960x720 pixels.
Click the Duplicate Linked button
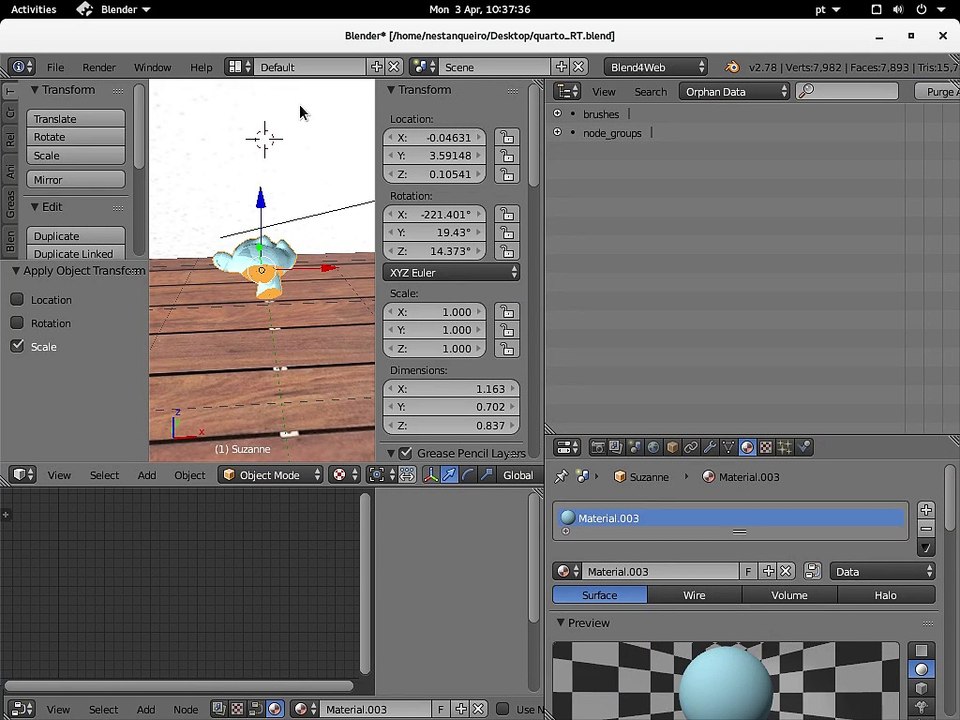76,253
